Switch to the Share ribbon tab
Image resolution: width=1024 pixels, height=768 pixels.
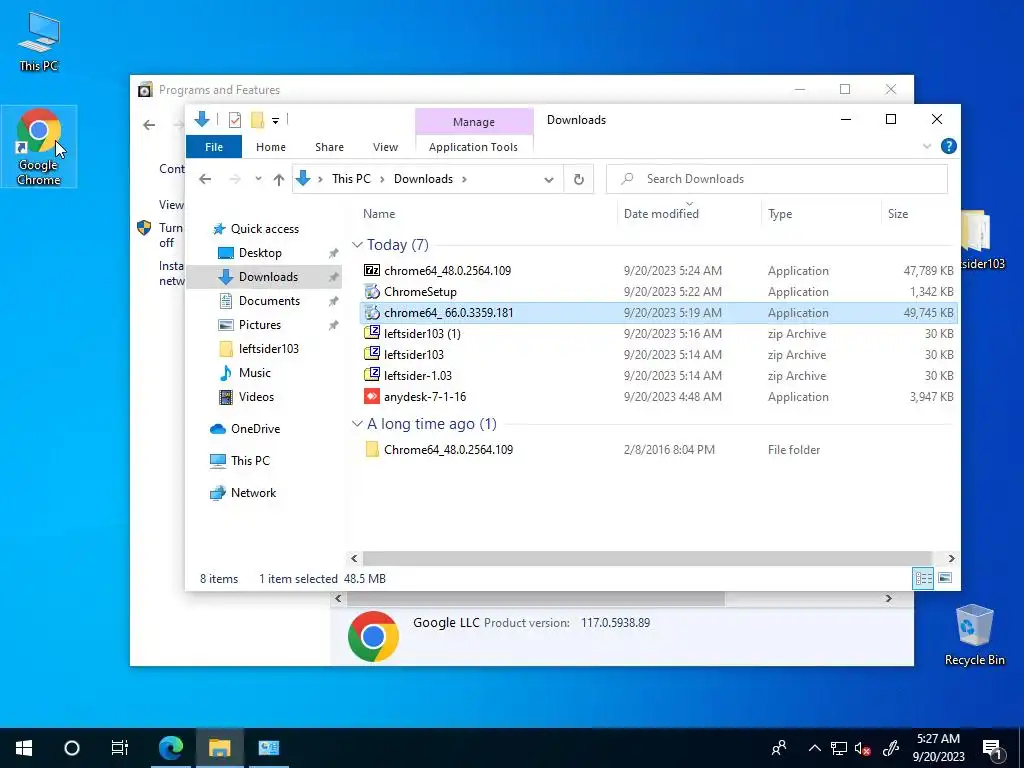pos(329,147)
